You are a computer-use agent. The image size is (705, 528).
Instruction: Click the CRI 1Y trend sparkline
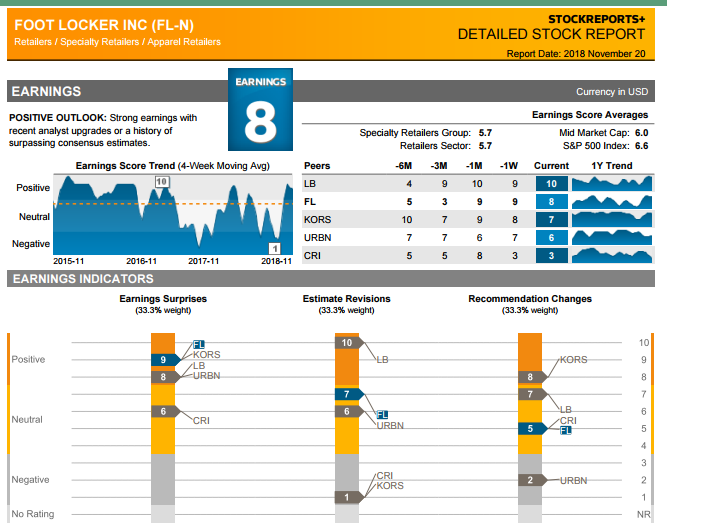coord(612,255)
